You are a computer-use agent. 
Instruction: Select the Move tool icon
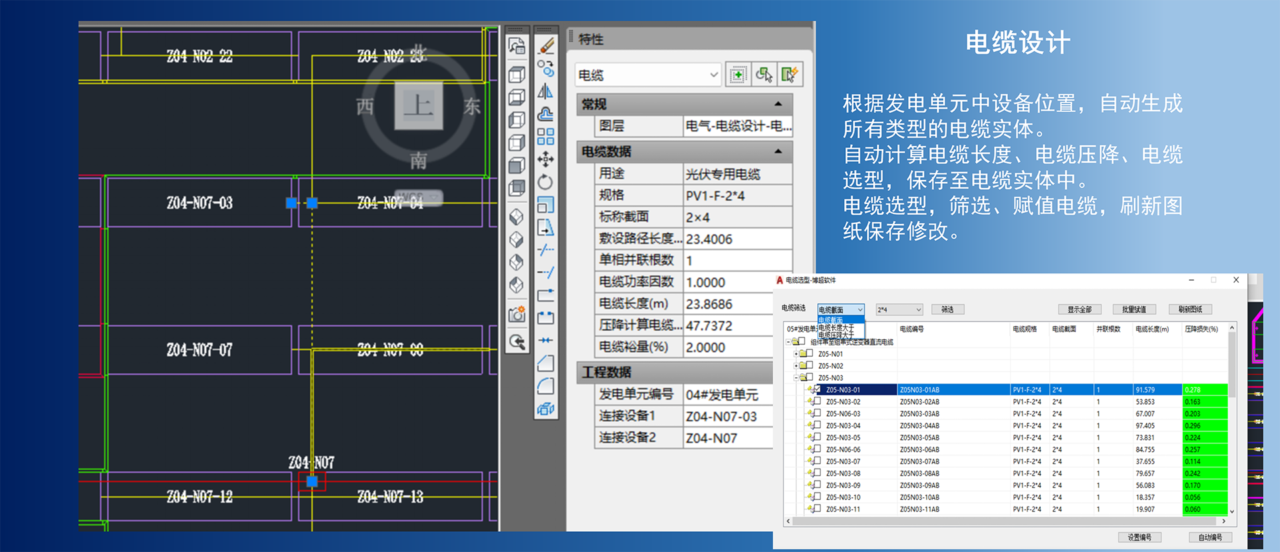click(546, 159)
